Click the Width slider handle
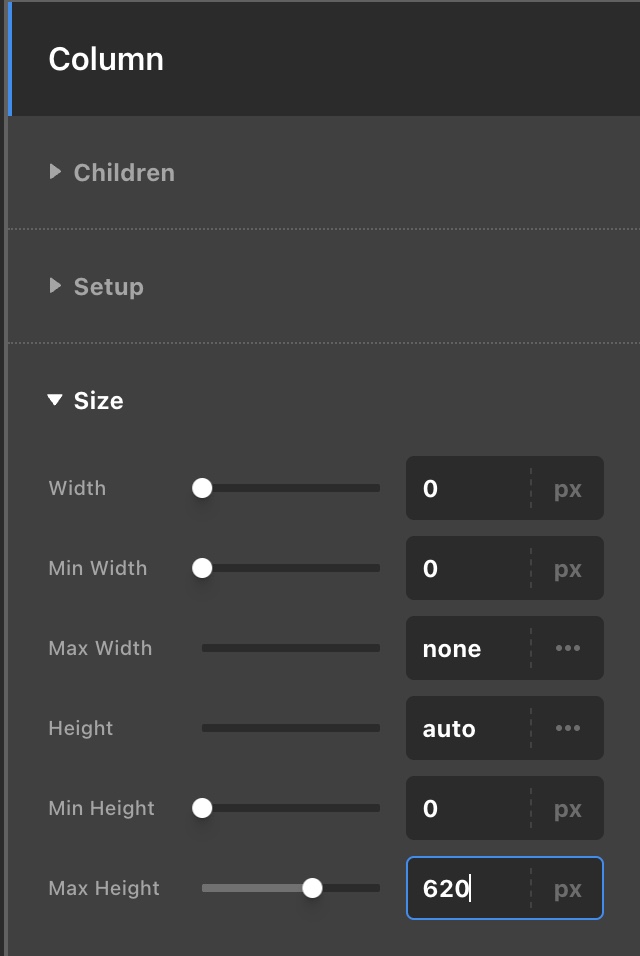 [202, 488]
